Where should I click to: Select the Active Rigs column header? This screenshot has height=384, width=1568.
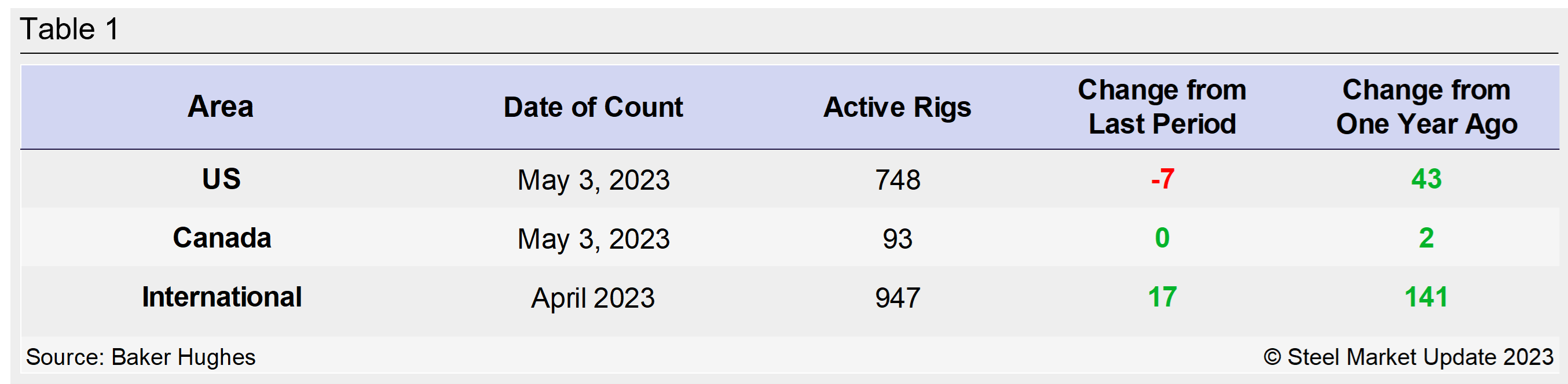coord(896,108)
